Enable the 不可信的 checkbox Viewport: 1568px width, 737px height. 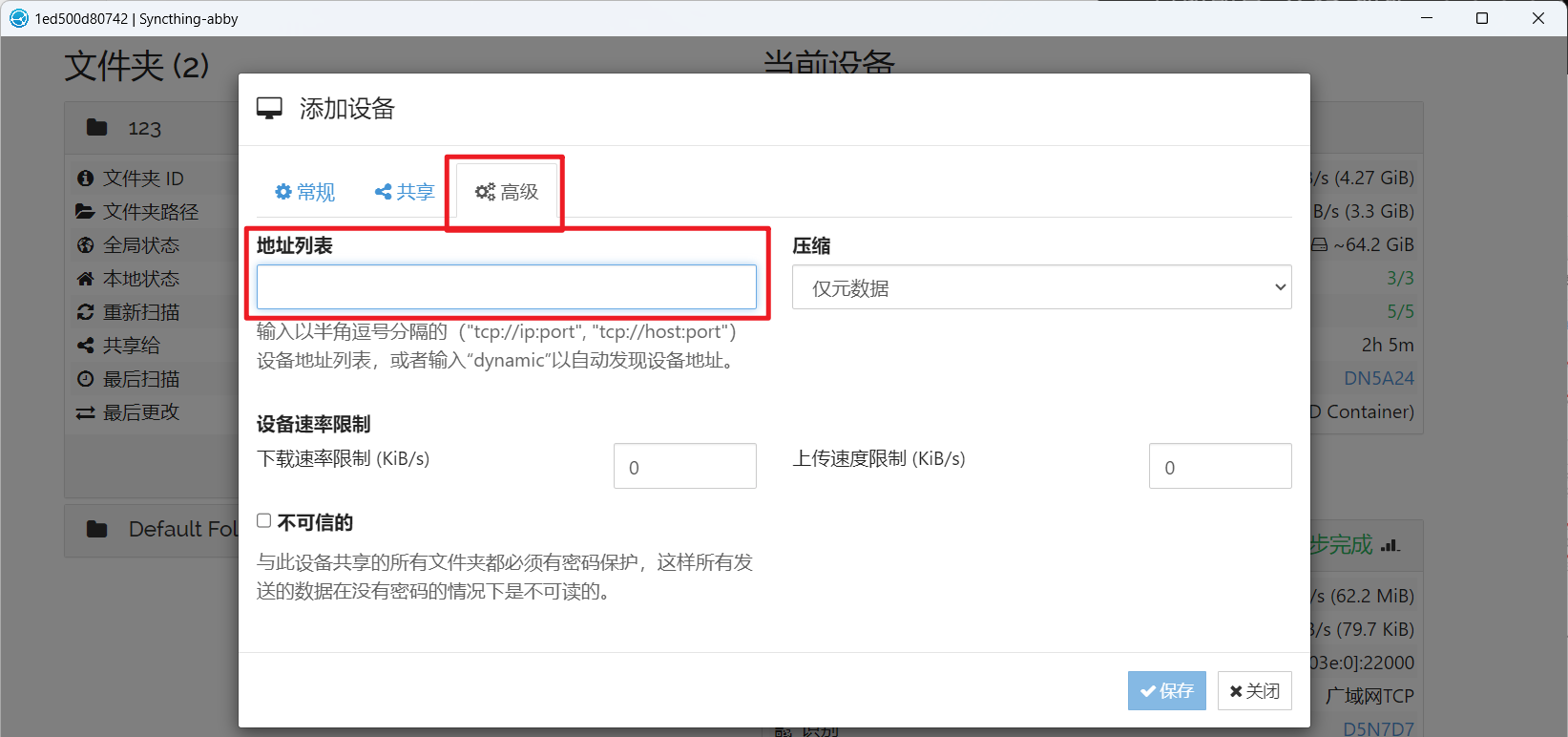[264, 520]
